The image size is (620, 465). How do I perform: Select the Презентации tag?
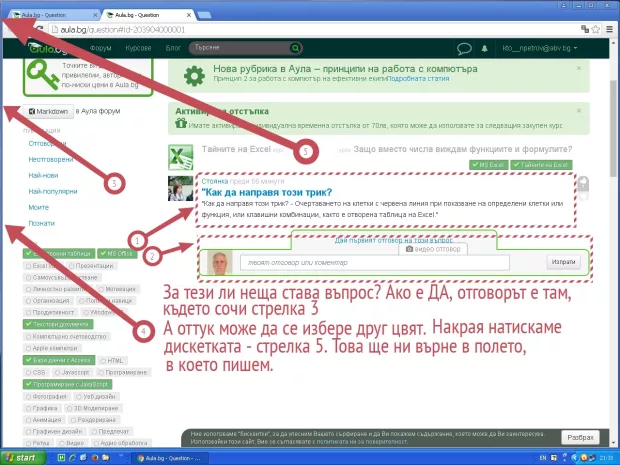[x=91, y=266]
